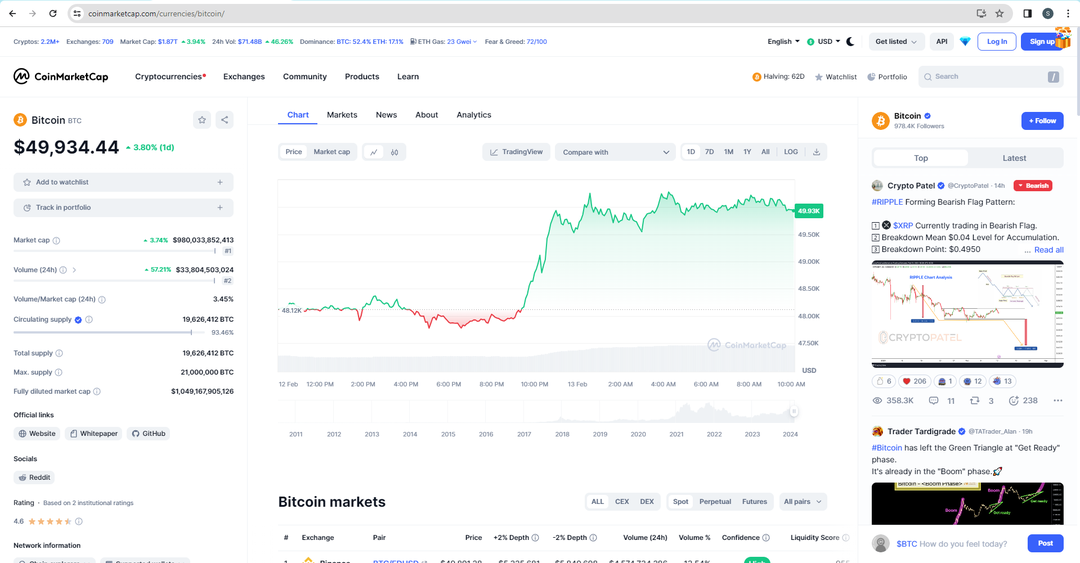Switch to Latest posts tab
Viewport: 1080px width, 563px height.
(x=1014, y=158)
